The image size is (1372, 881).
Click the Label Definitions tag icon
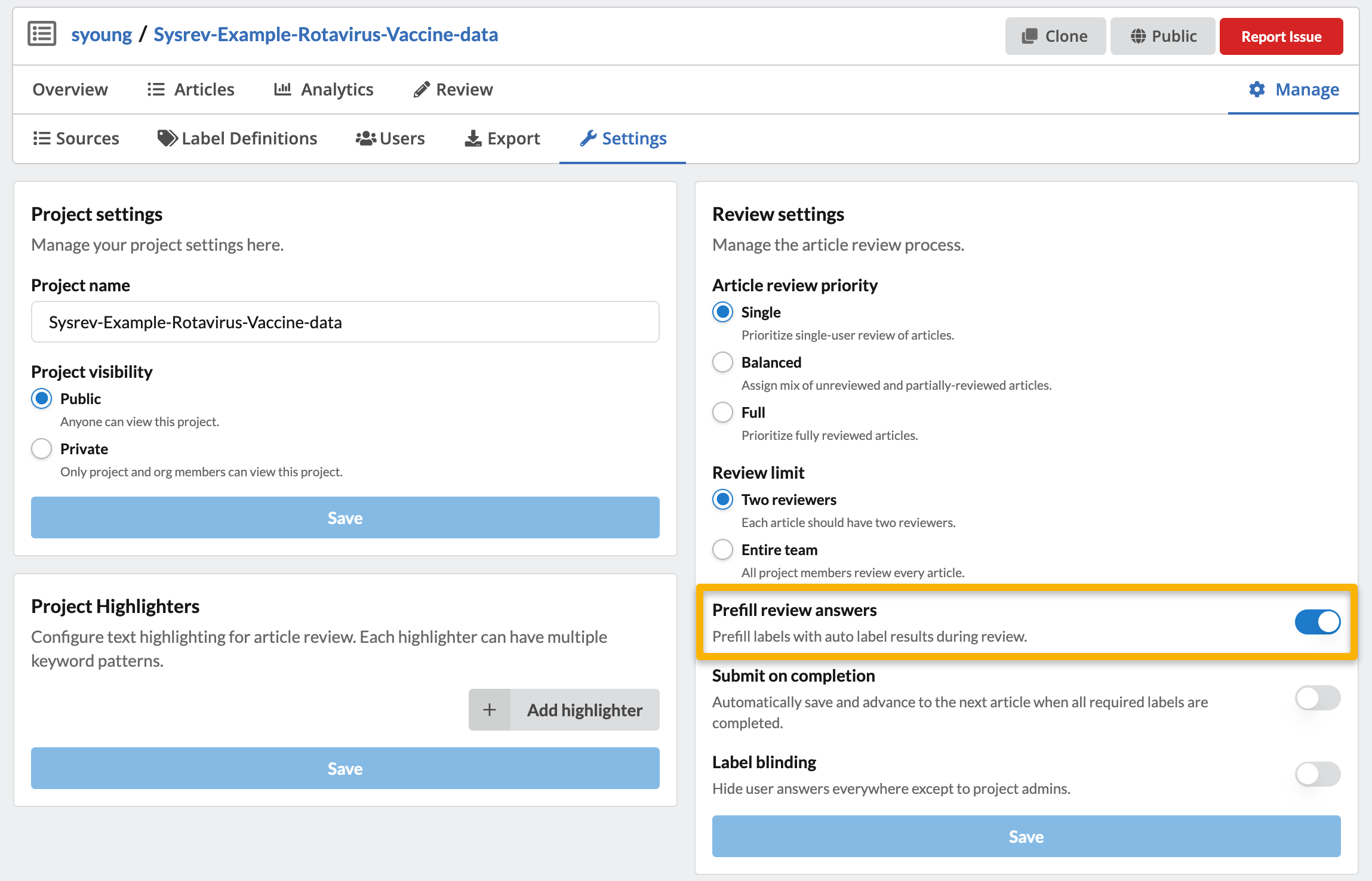(x=167, y=138)
